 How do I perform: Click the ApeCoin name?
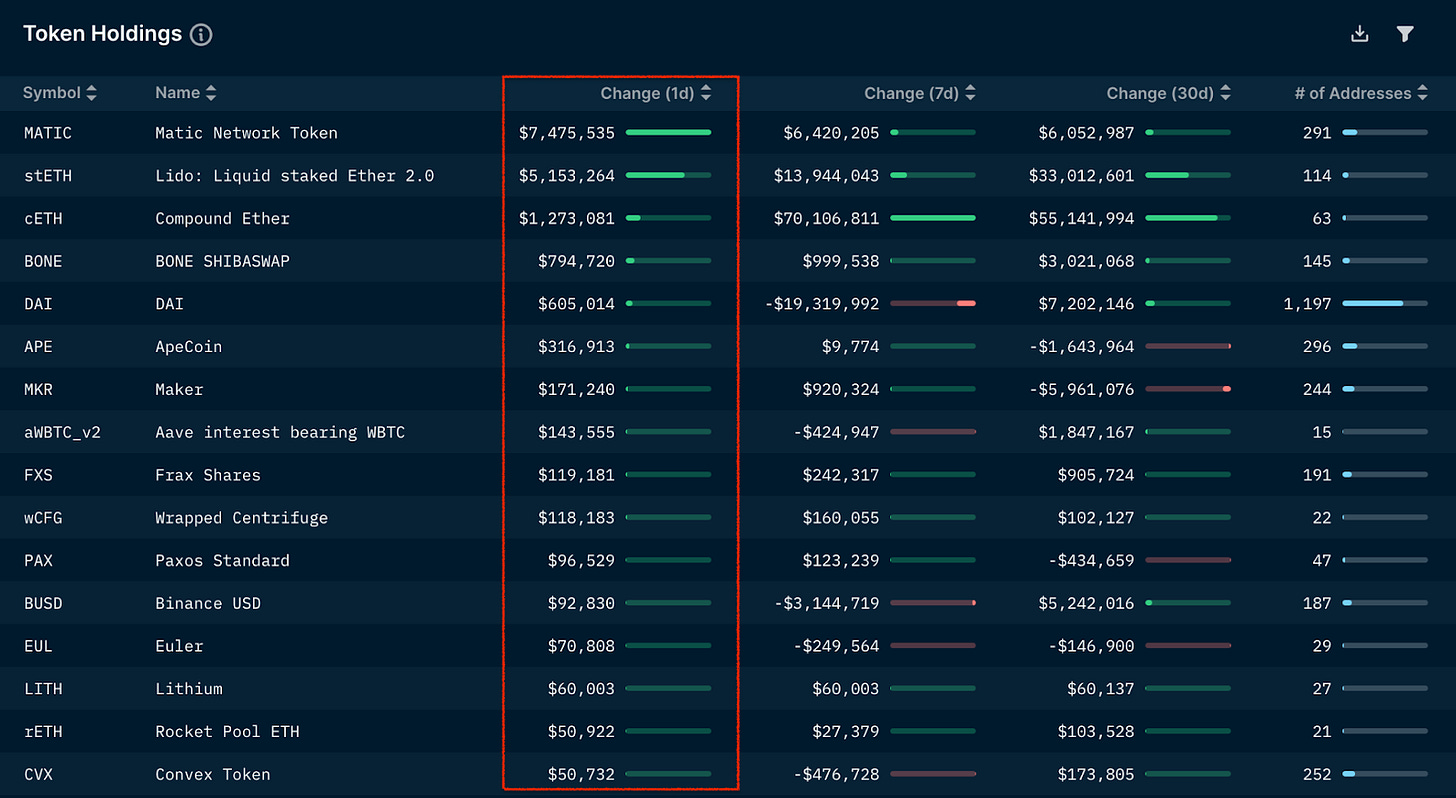[189, 347]
